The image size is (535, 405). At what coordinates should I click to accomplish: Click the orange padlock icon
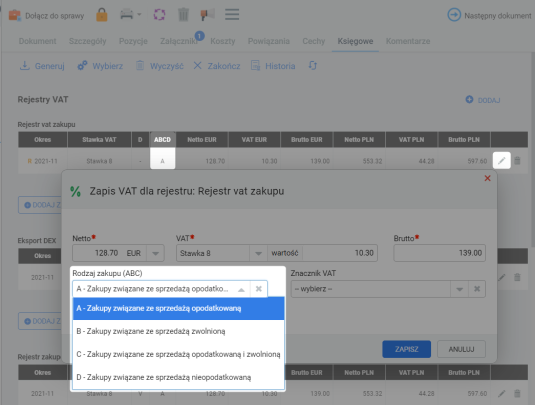102,15
